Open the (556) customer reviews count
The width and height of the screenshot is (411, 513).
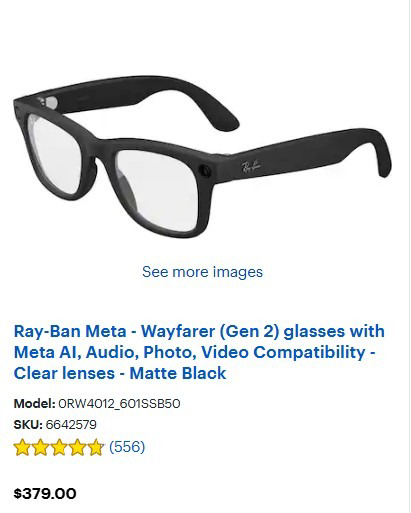tap(127, 447)
